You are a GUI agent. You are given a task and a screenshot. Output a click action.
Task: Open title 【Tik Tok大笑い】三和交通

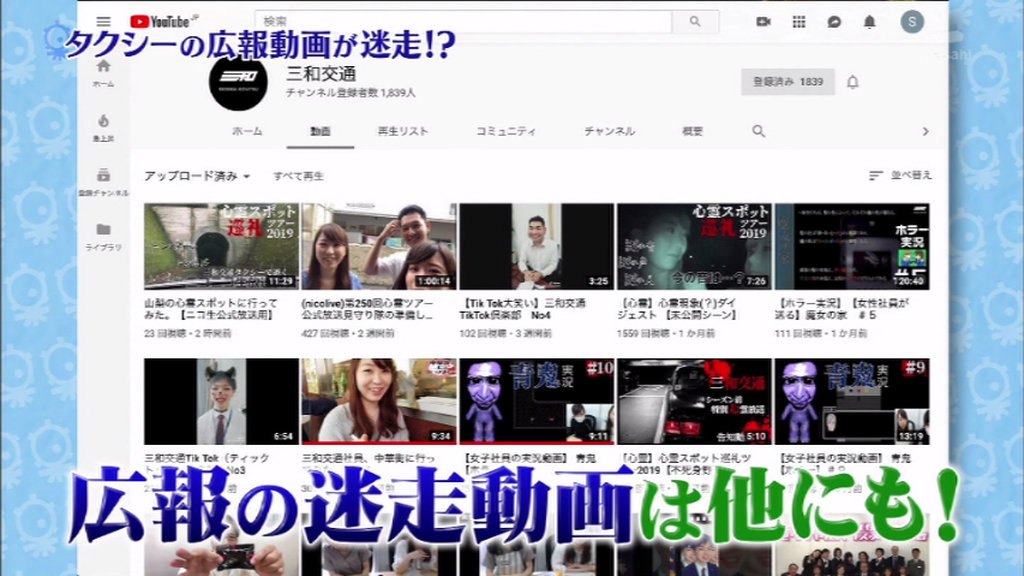(523, 309)
